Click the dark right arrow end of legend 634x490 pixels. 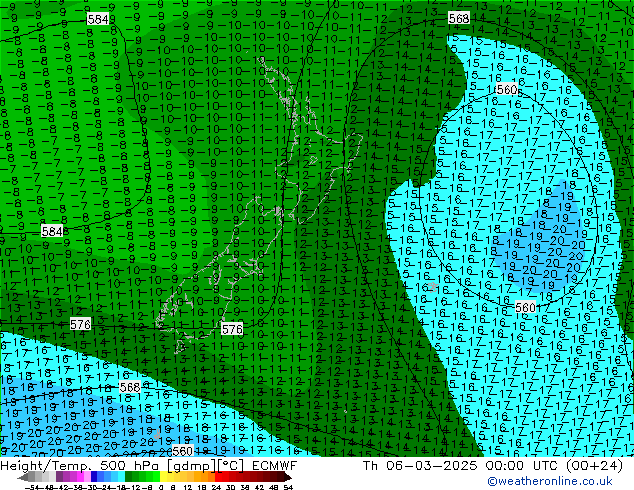tap(287, 477)
